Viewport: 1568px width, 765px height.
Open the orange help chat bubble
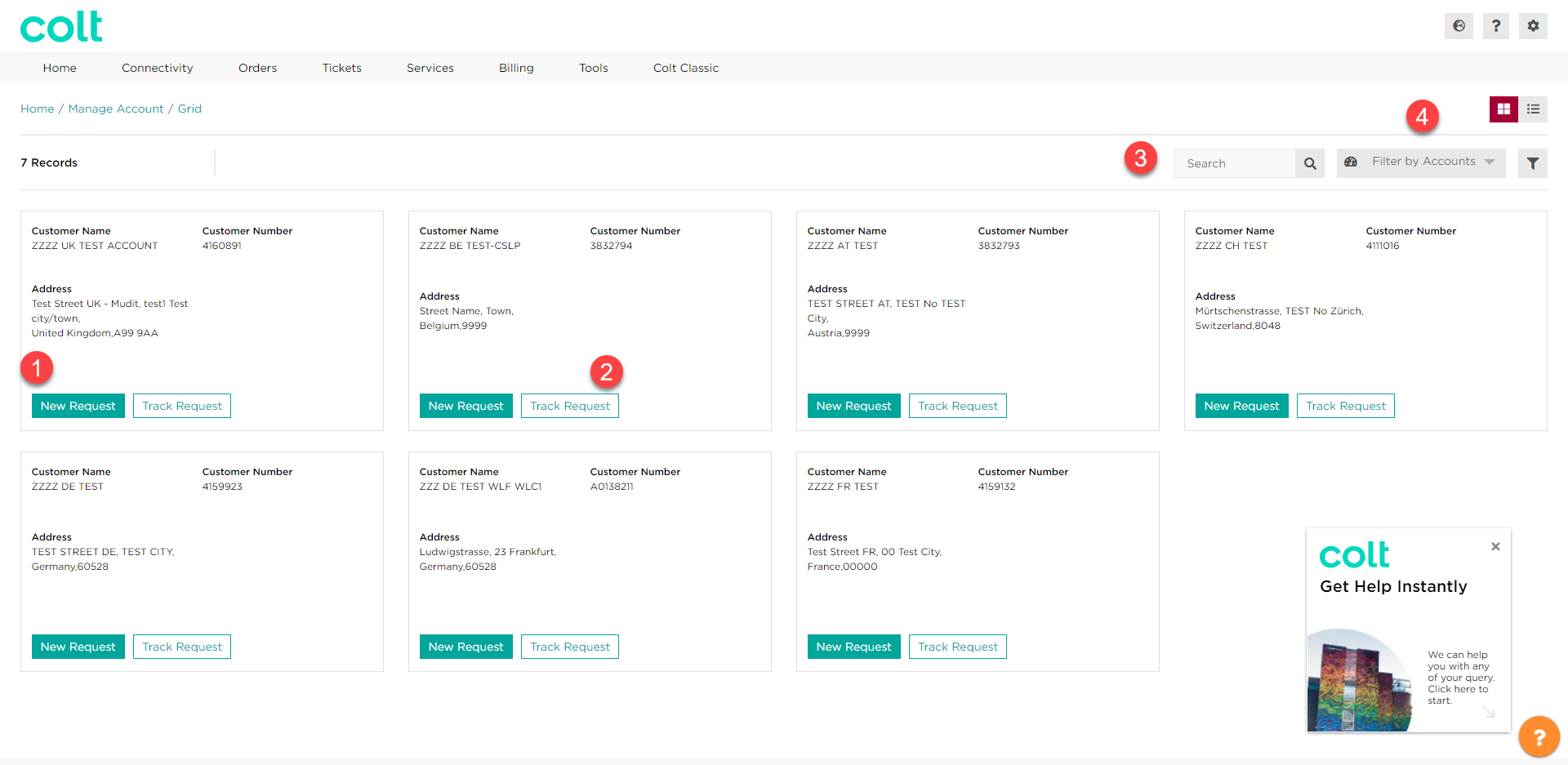1539,736
